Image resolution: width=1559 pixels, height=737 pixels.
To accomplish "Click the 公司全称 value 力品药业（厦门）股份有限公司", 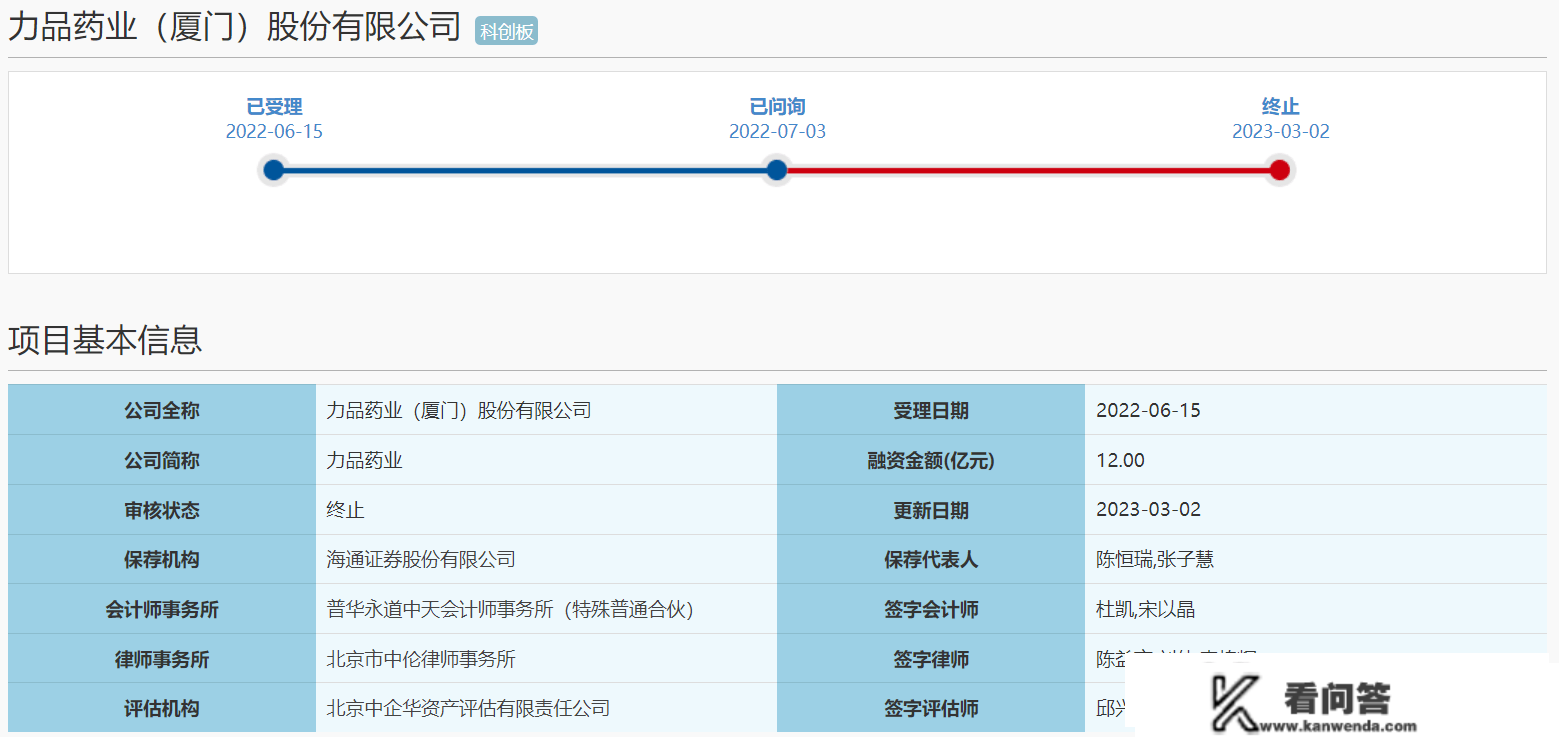I will pyautogui.click(x=459, y=410).
